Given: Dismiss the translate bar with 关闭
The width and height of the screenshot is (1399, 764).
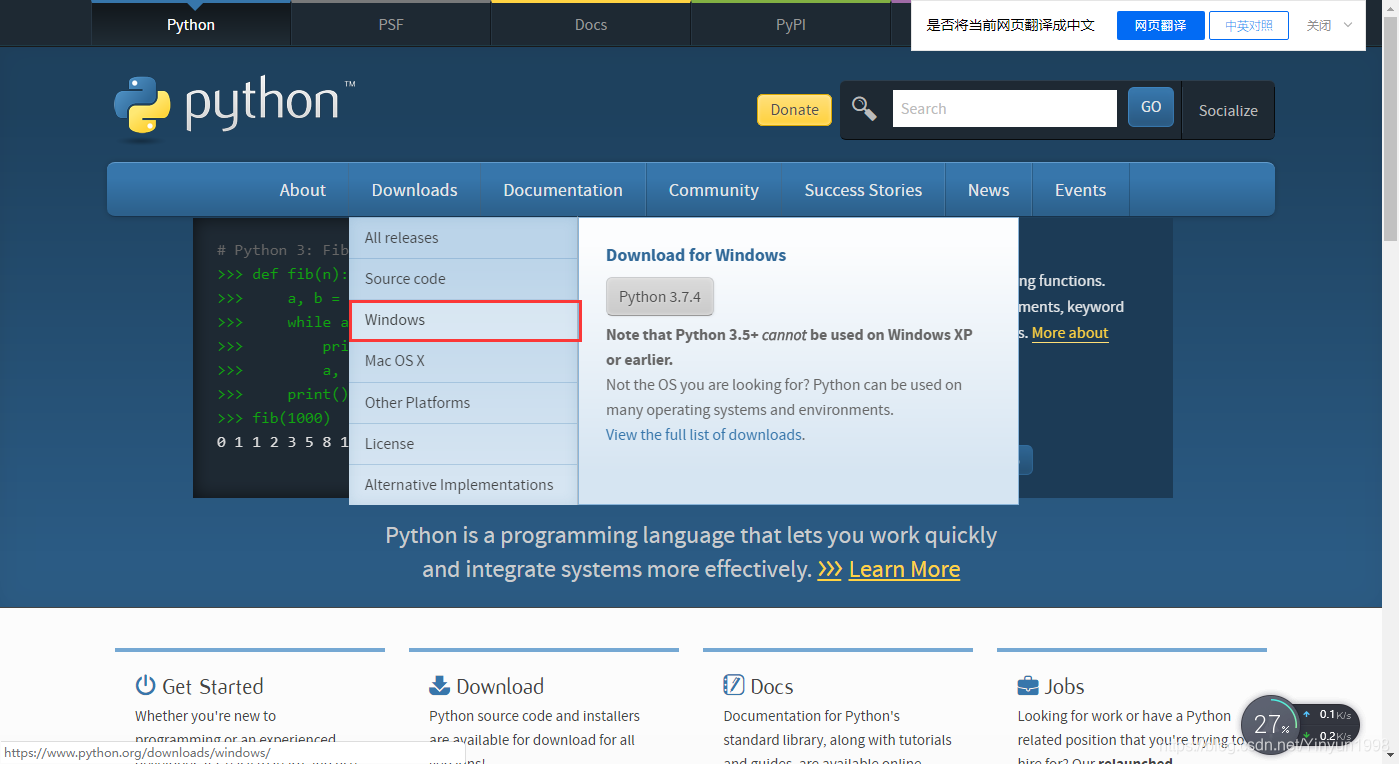Looking at the screenshot, I should [1319, 26].
